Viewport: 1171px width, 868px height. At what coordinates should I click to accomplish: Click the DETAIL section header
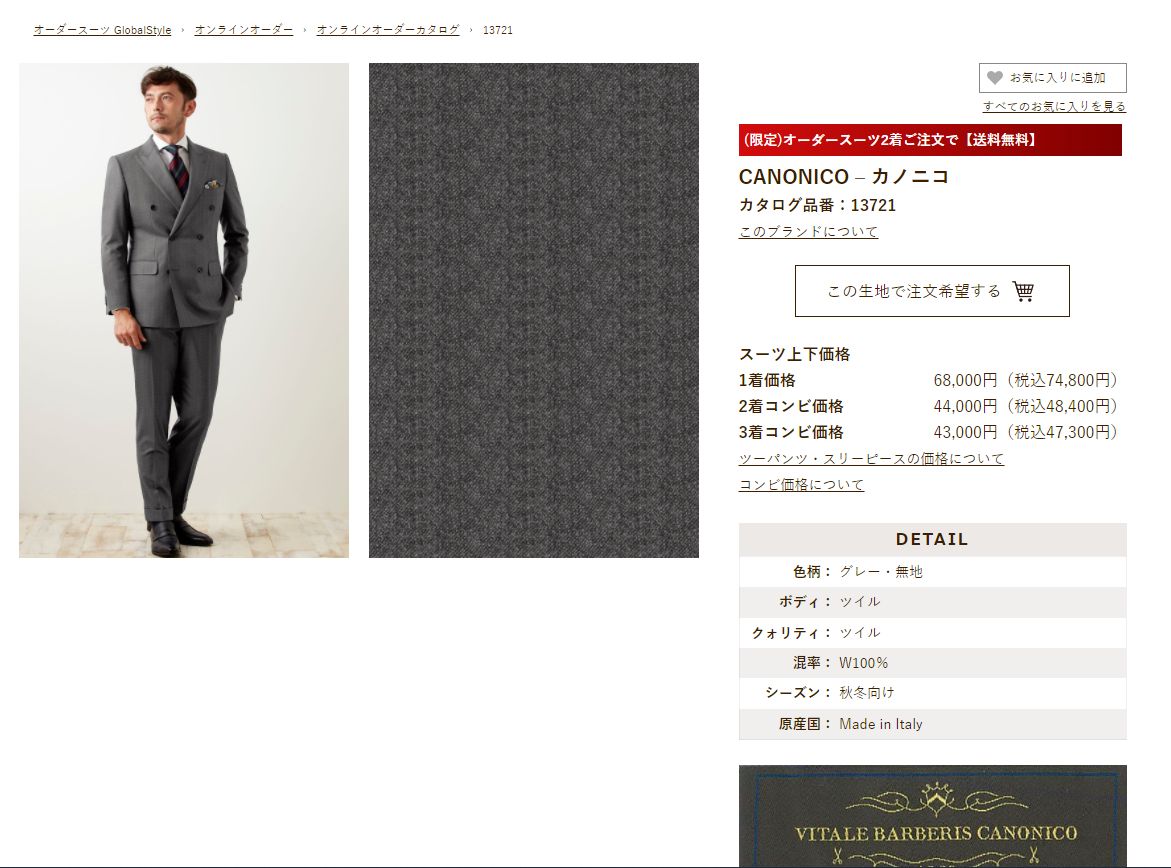click(933, 539)
